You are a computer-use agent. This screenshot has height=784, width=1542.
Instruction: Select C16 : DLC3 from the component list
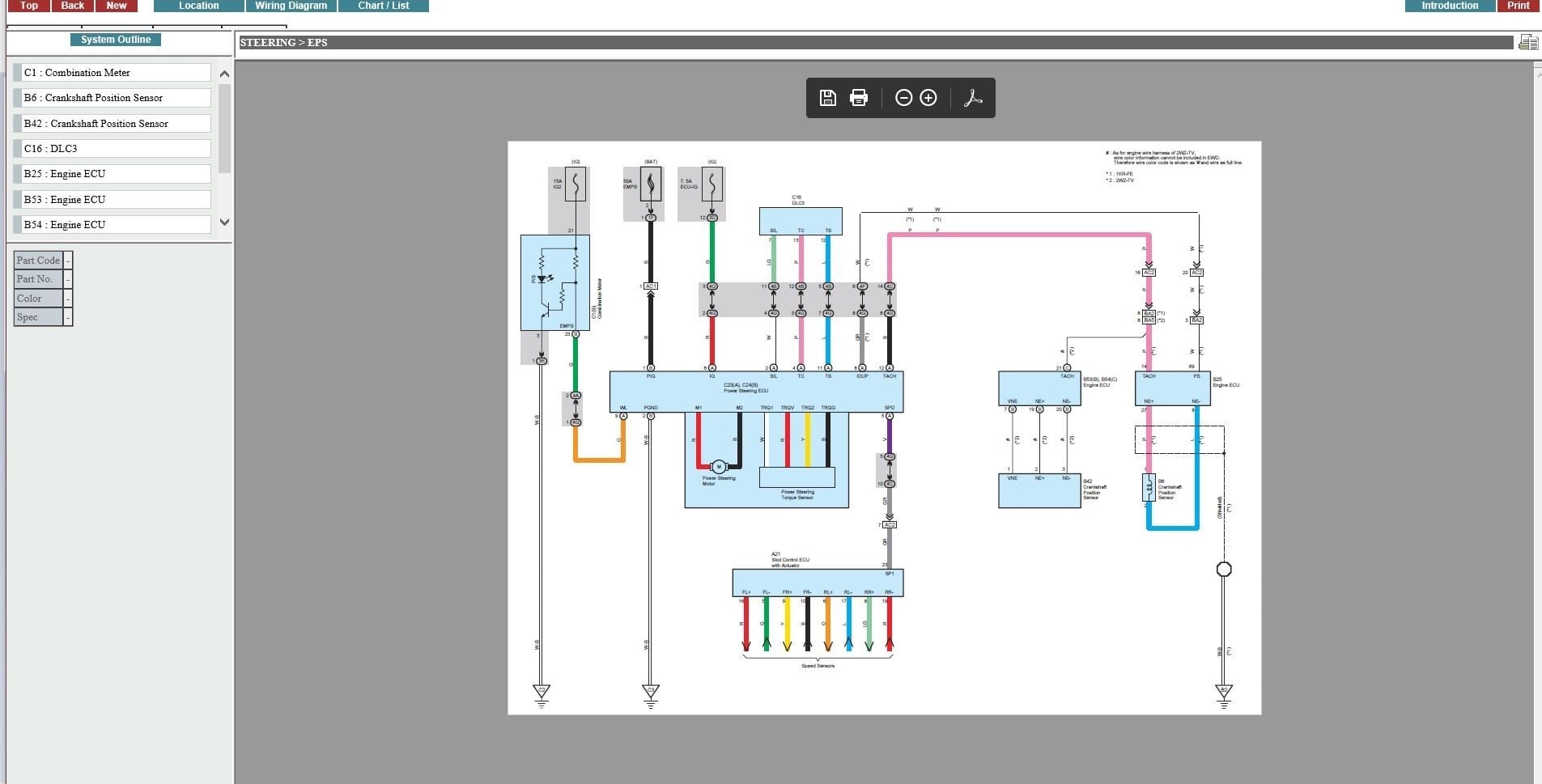tap(113, 149)
